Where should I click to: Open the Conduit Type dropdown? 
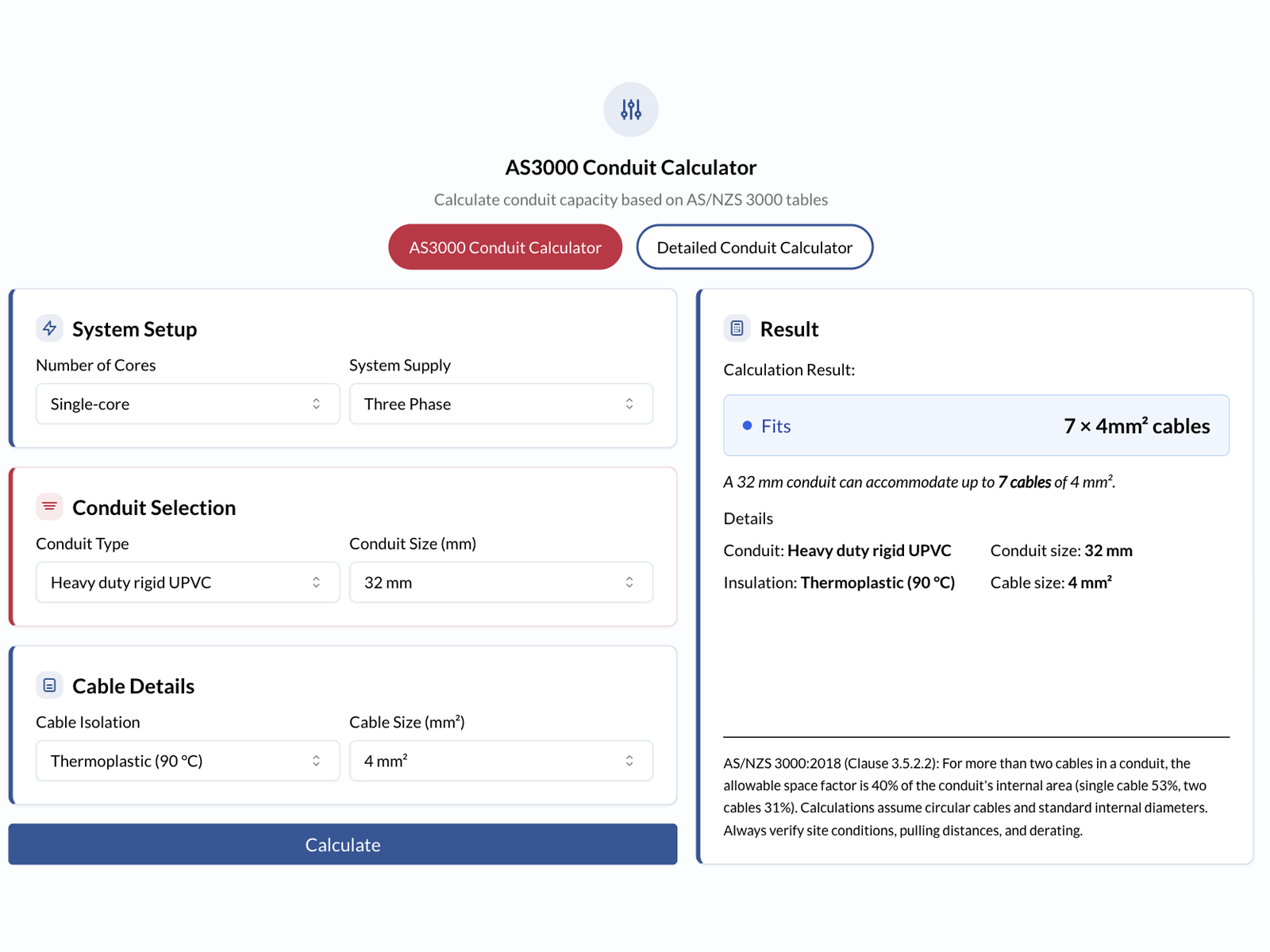pos(187,582)
